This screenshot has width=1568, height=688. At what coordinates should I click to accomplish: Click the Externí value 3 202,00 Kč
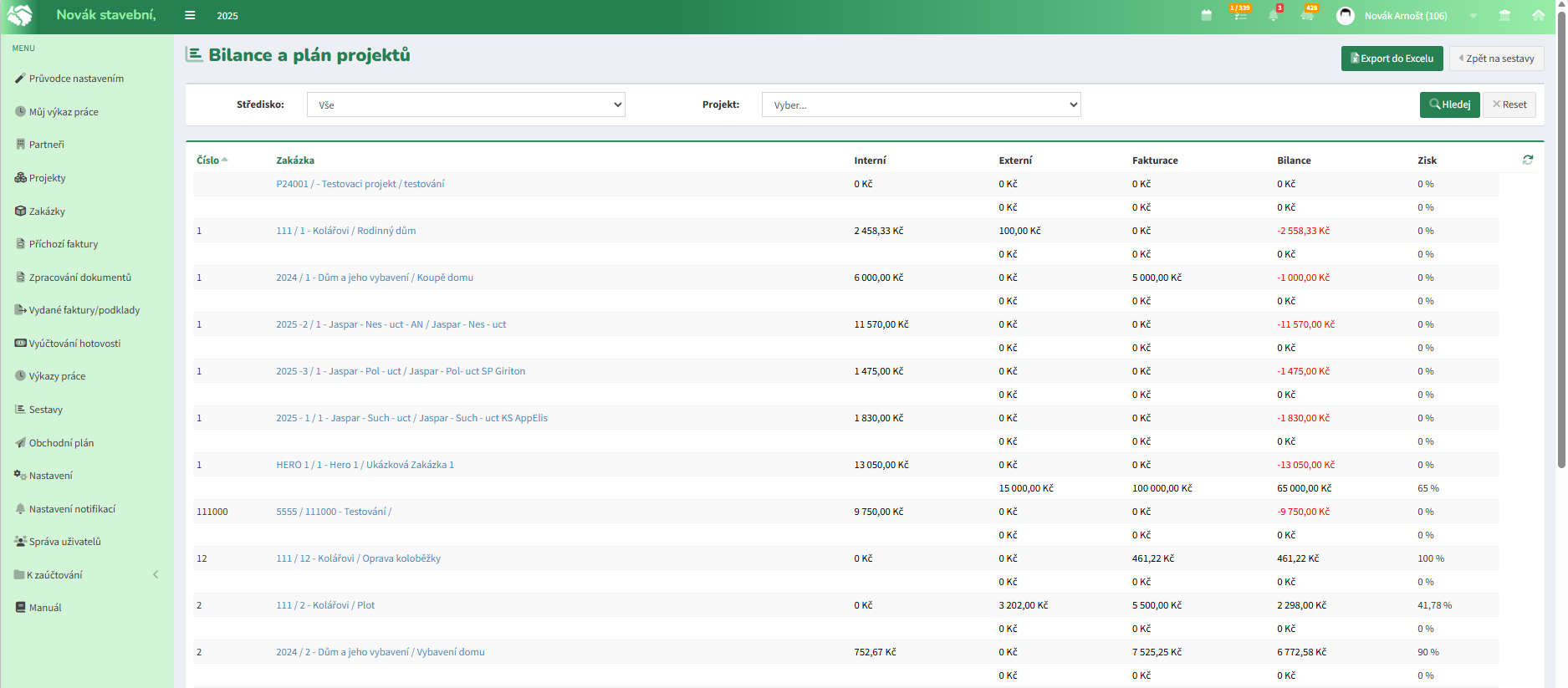[1024, 605]
